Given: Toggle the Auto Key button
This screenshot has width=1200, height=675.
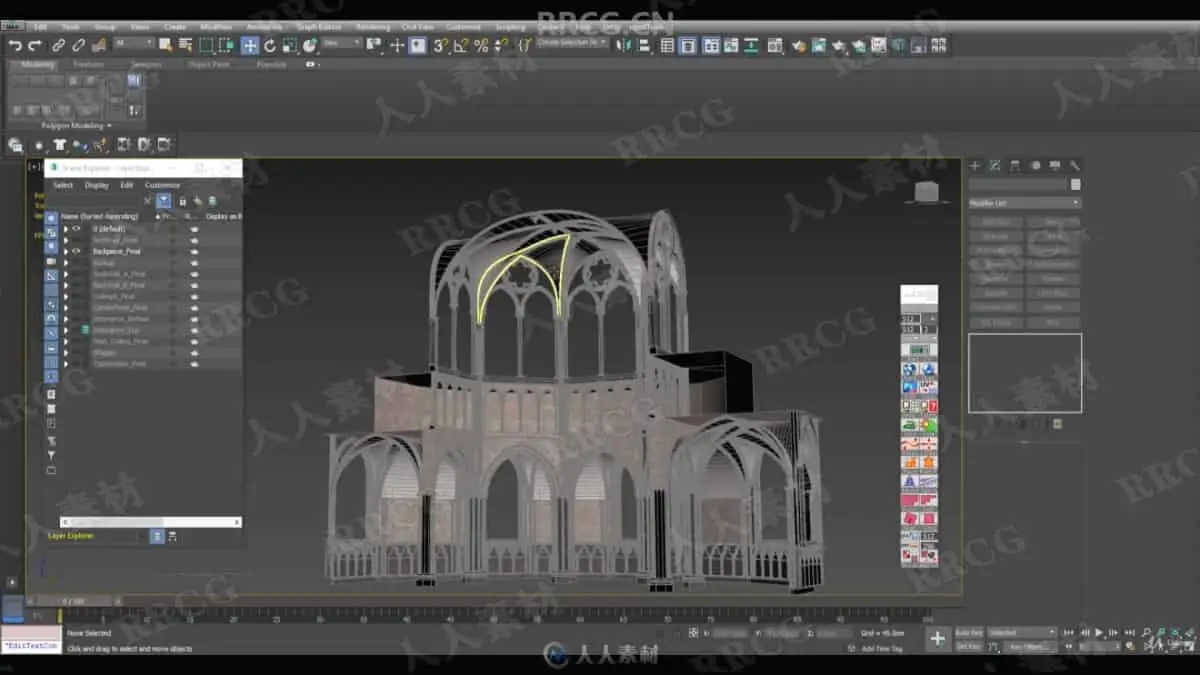Looking at the screenshot, I should [x=969, y=632].
